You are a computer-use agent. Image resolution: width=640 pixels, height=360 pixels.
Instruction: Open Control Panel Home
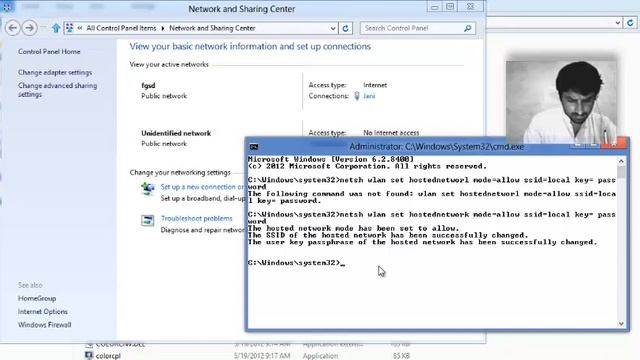pyautogui.click(x=49, y=51)
